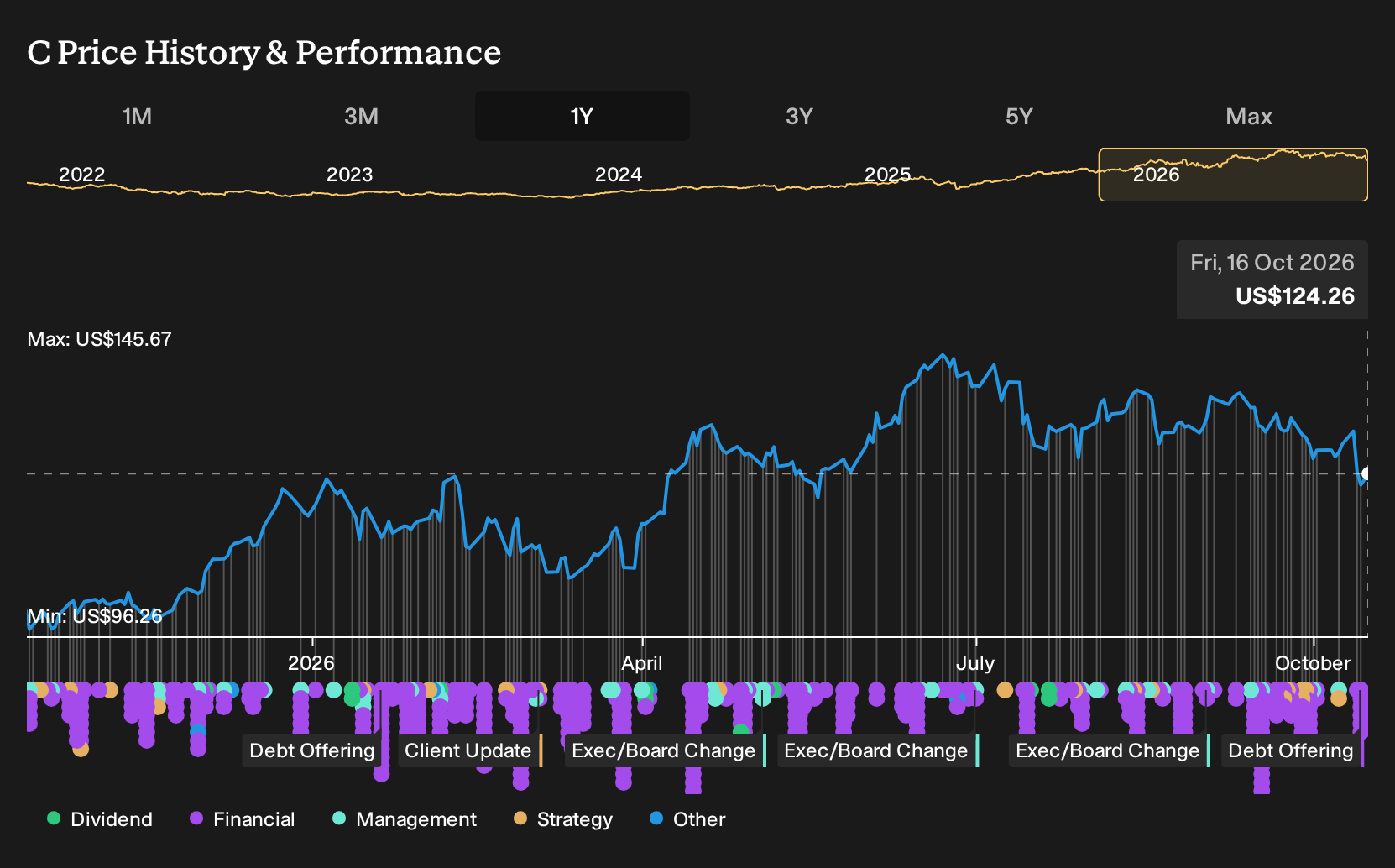The height and width of the screenshot is (868, 1395).
Task: Click the C Price History & Performance heading
Action: tap(264, 52)
